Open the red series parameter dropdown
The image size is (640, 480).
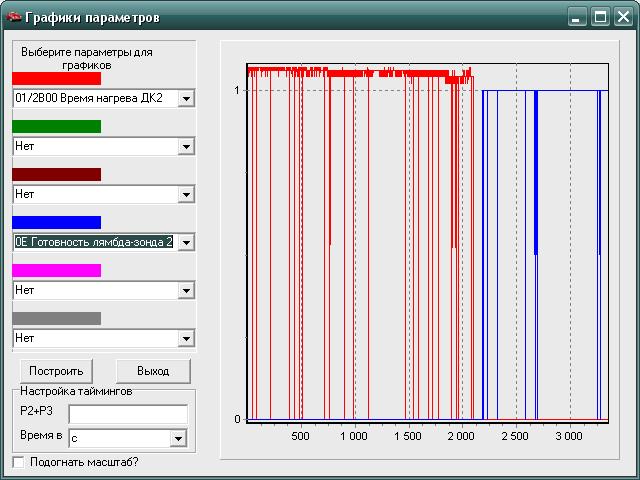pyautogui.click(x=186, y=98)
